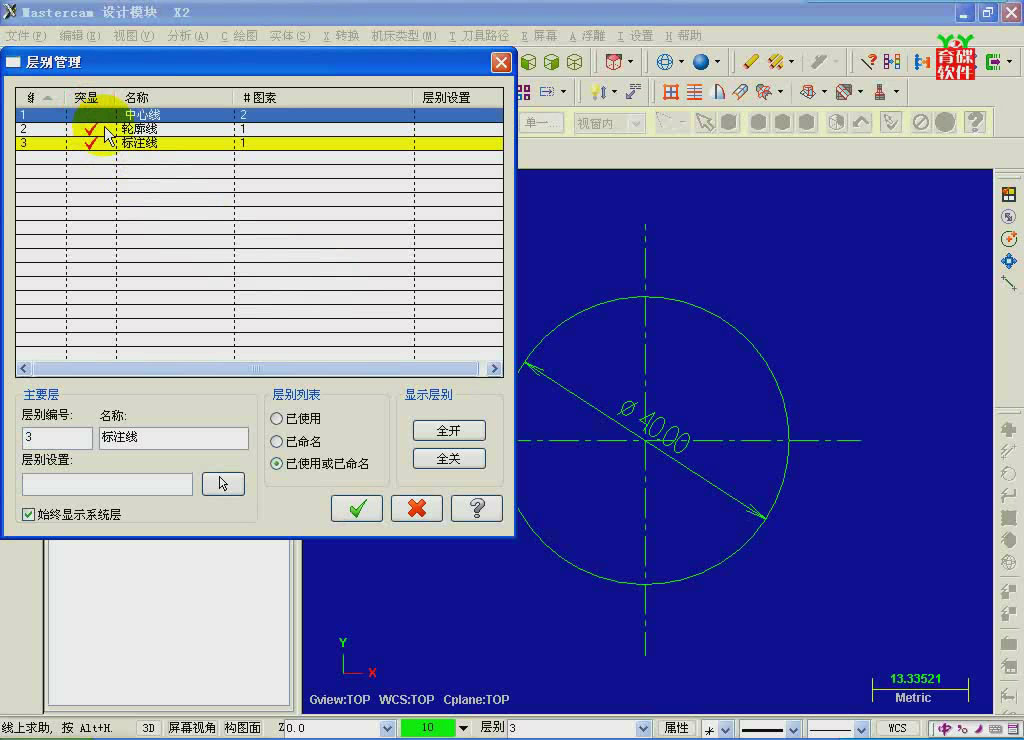The image size is (1024, 740).
Task: Click the wireframe globe display icon
Action: [x=664, y=62]
